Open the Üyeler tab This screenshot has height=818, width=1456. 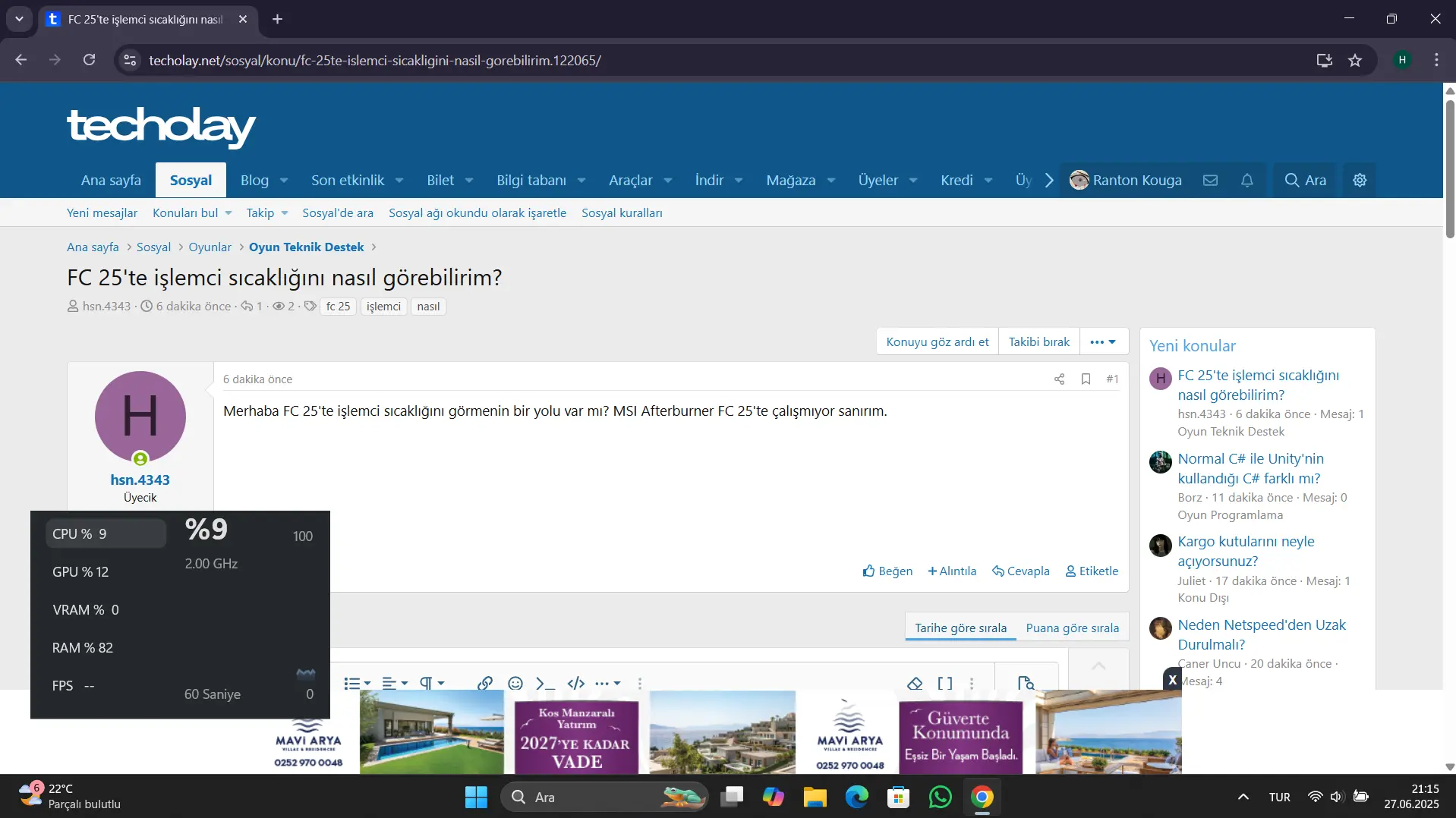pos(878,181)
